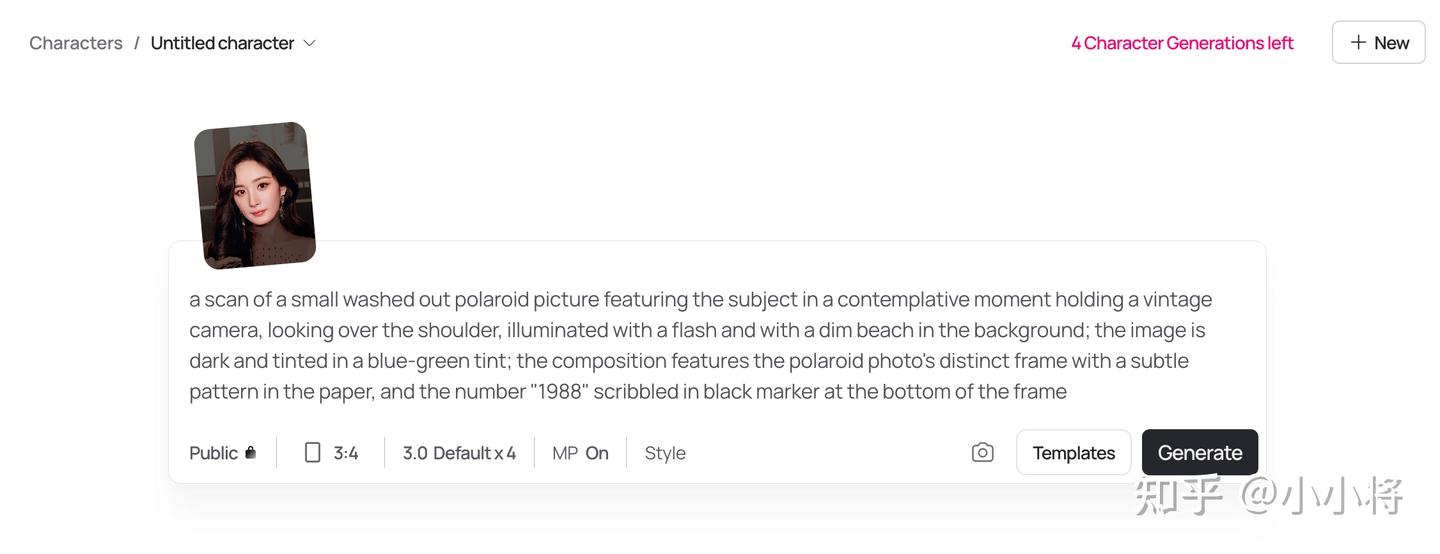
Task: Create a New character
Action: (1378, 42)
